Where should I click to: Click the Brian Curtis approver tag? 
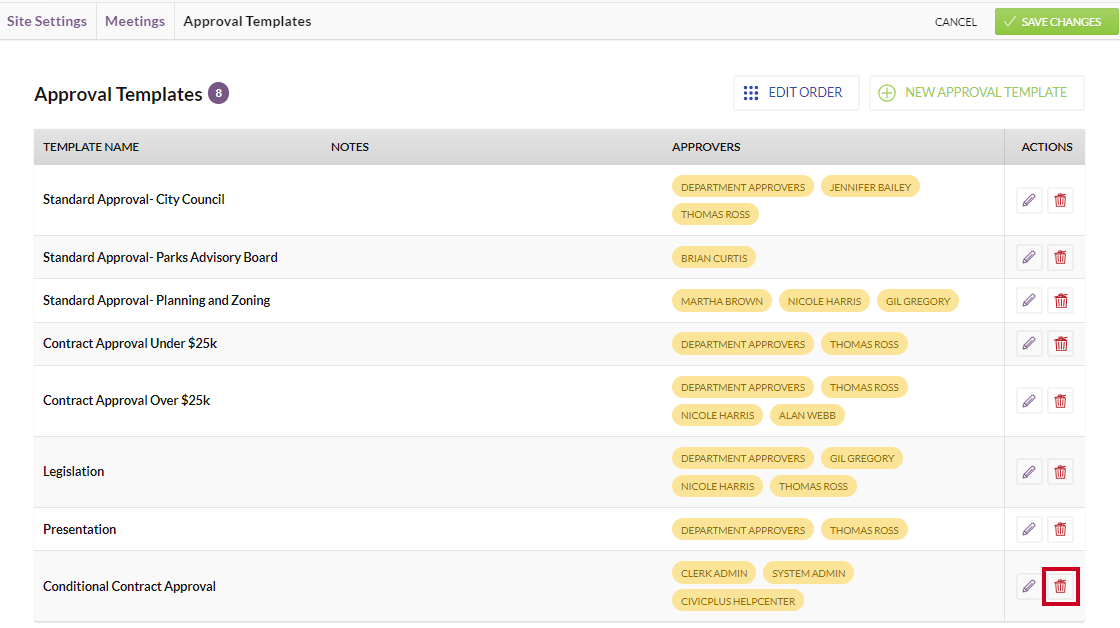(x=714, y=259)
